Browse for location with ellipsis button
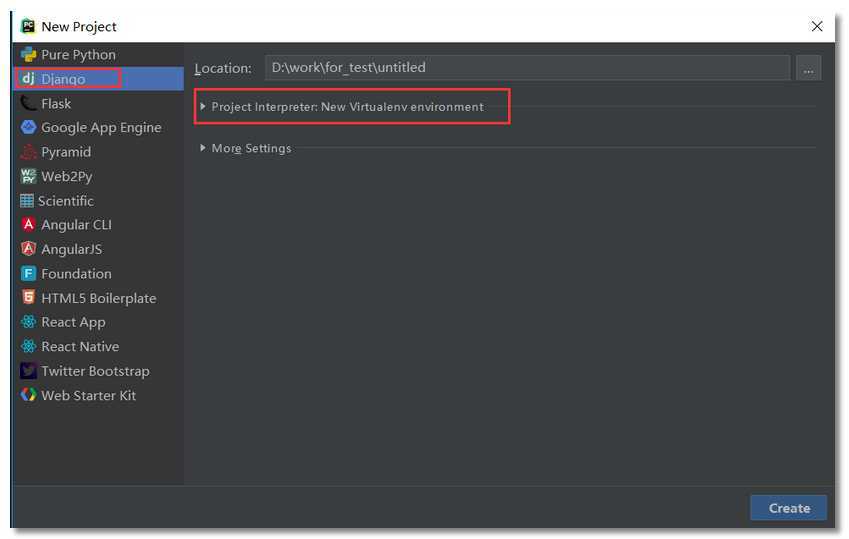Image resolution: width=849 pixels, height=539 pixels. pos(808,68)
